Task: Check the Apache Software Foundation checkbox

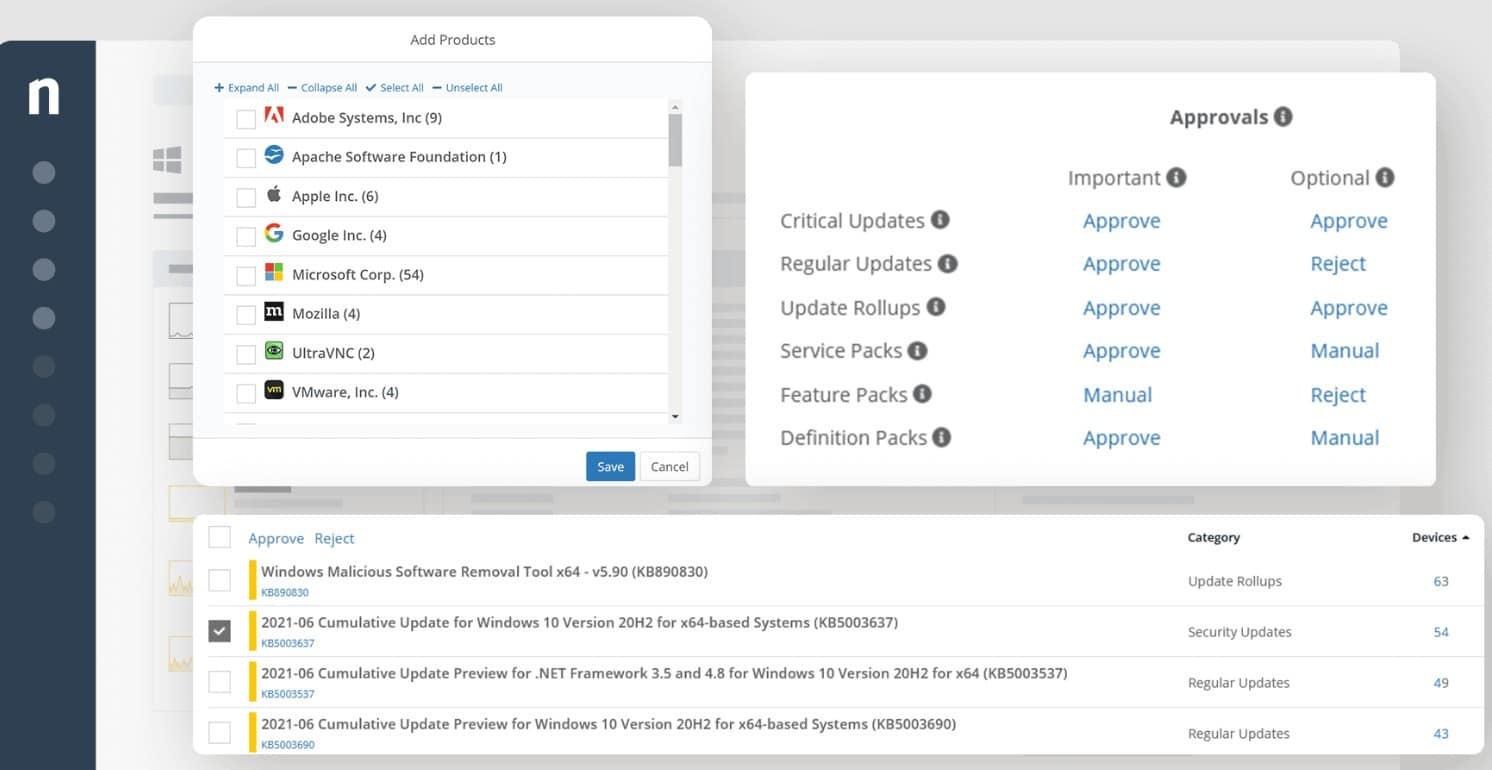Action: (246, 158)
